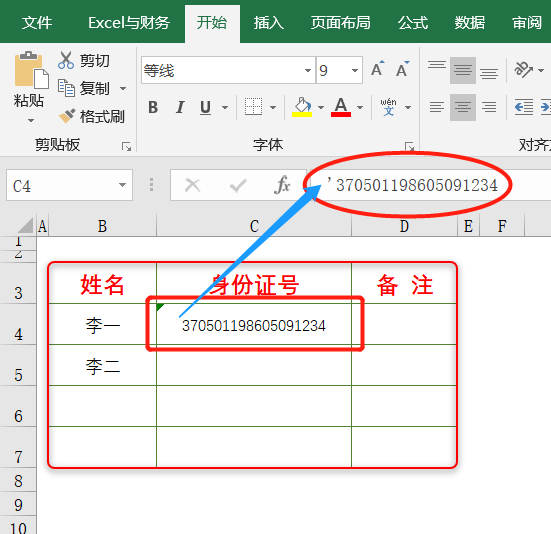Select Center alignment icon
This screenshot has width=551, height=534.
(x=463, y=107)
